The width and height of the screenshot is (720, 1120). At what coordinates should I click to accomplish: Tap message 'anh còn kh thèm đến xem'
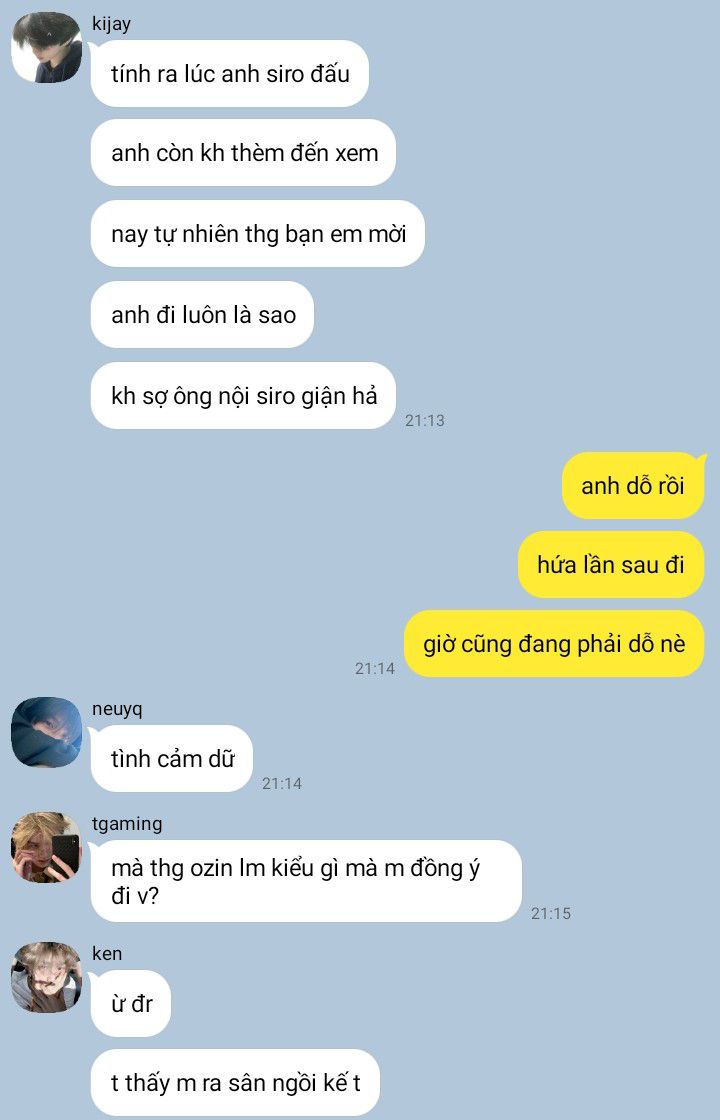tap(243, 153)
